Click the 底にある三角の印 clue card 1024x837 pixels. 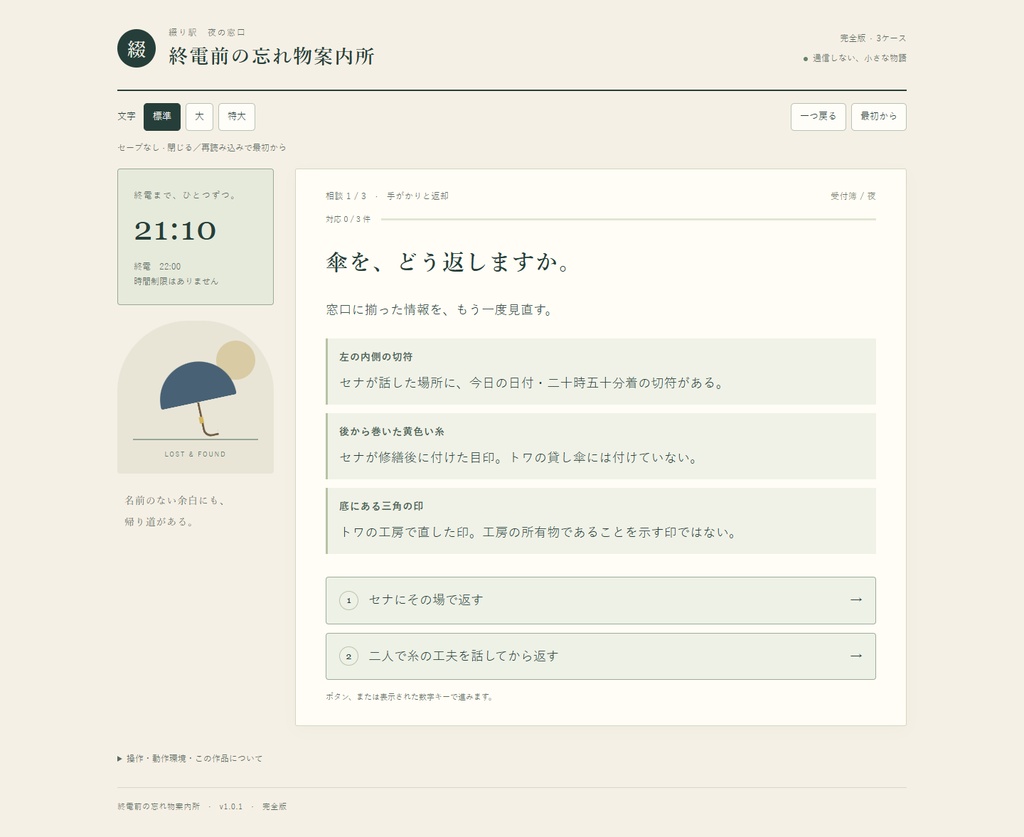click(601, 521)
